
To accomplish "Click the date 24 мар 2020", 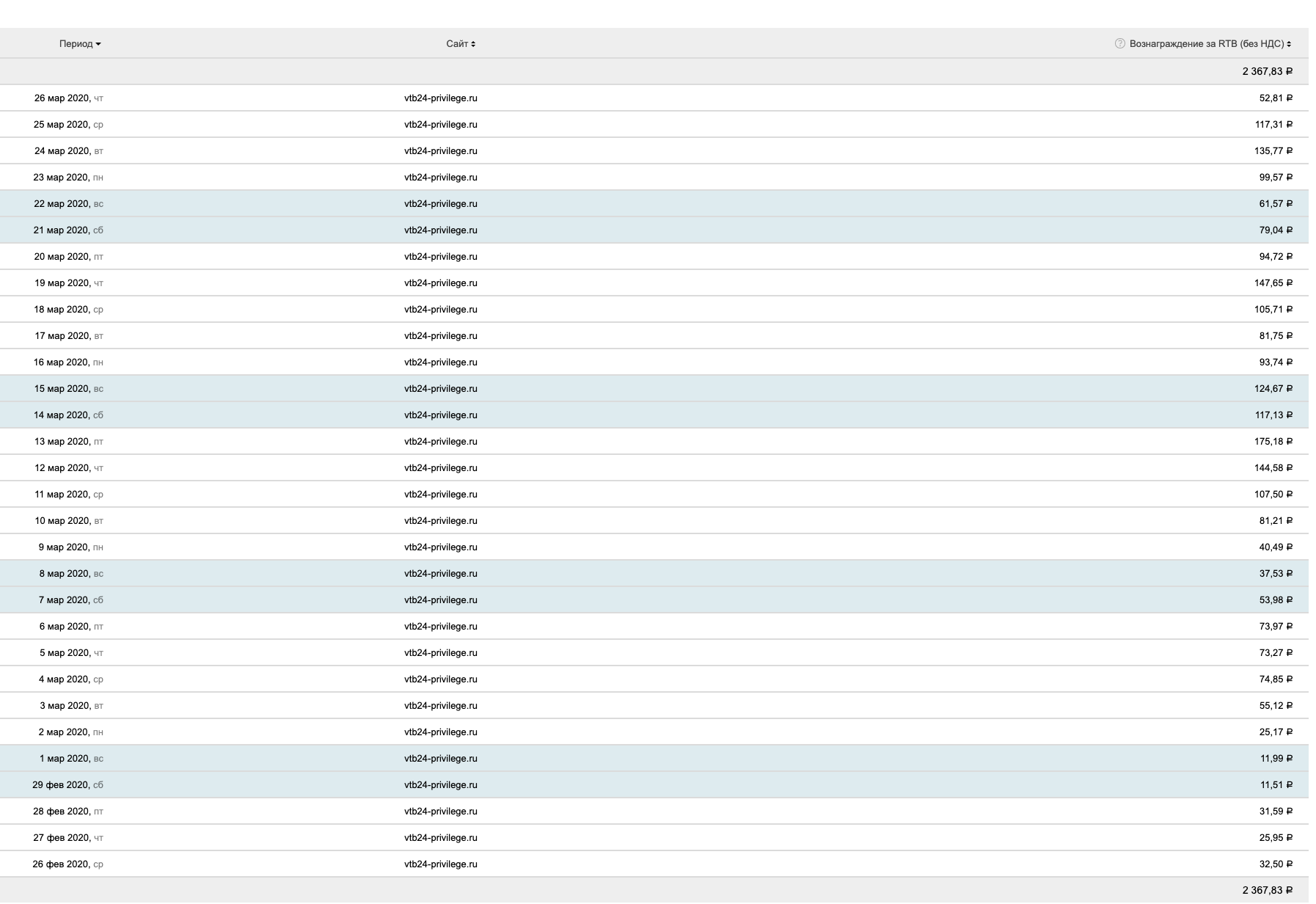I will click(62, 151).
